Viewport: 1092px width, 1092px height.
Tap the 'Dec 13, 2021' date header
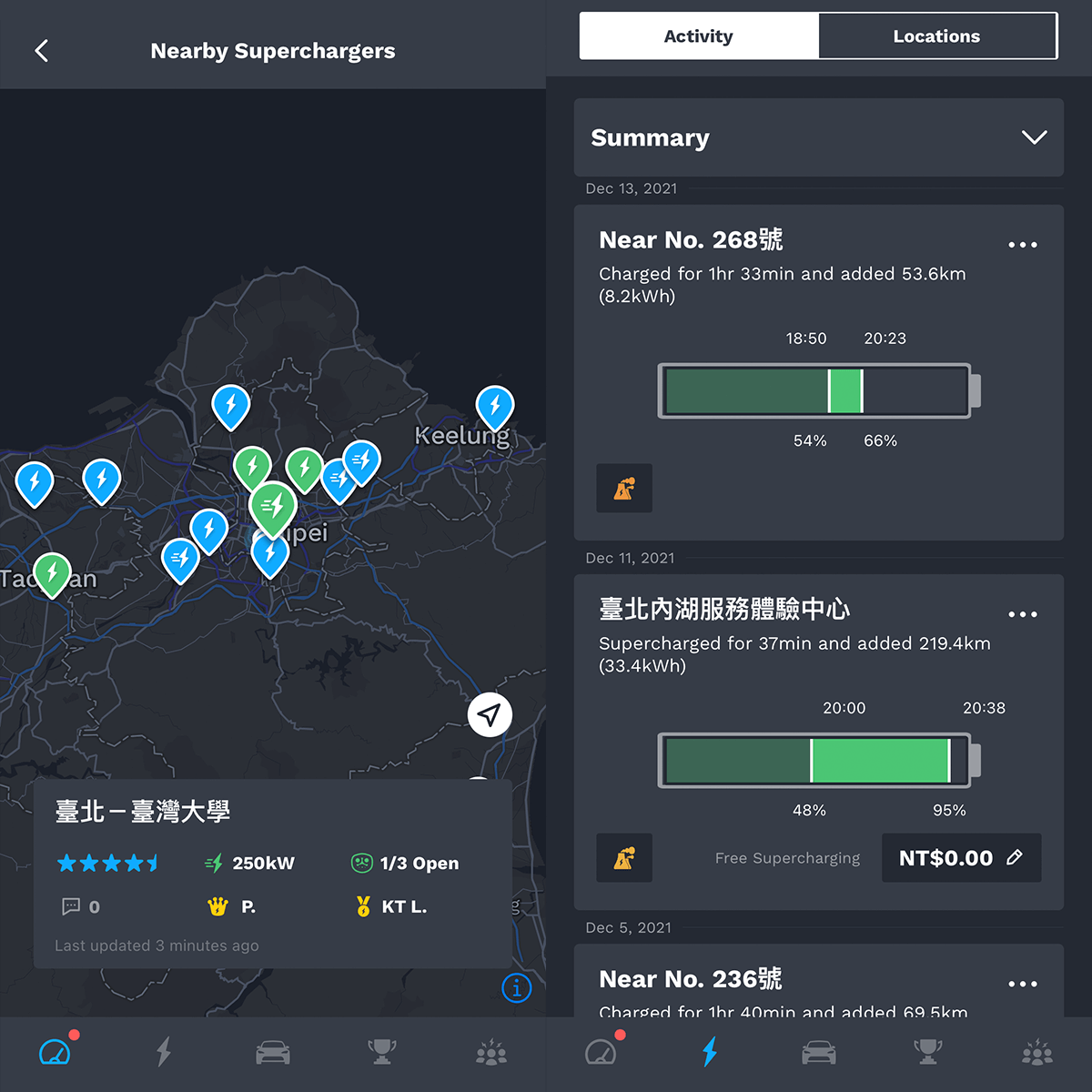point(632,188)
